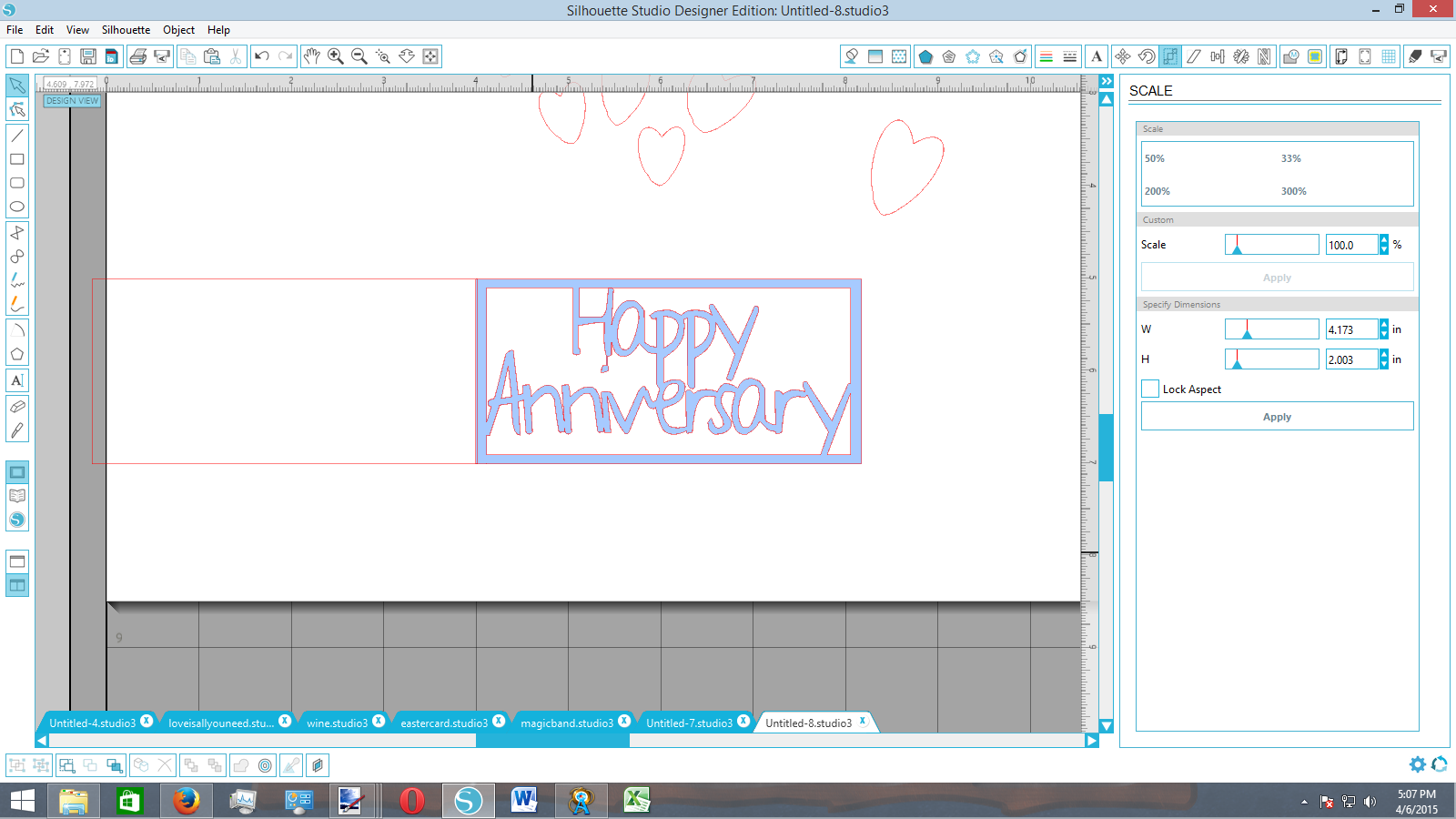Click the horizontal scrollbar right arrow
The image size is (1456, 819).
pyautogui.click(x=1091, y=741)
